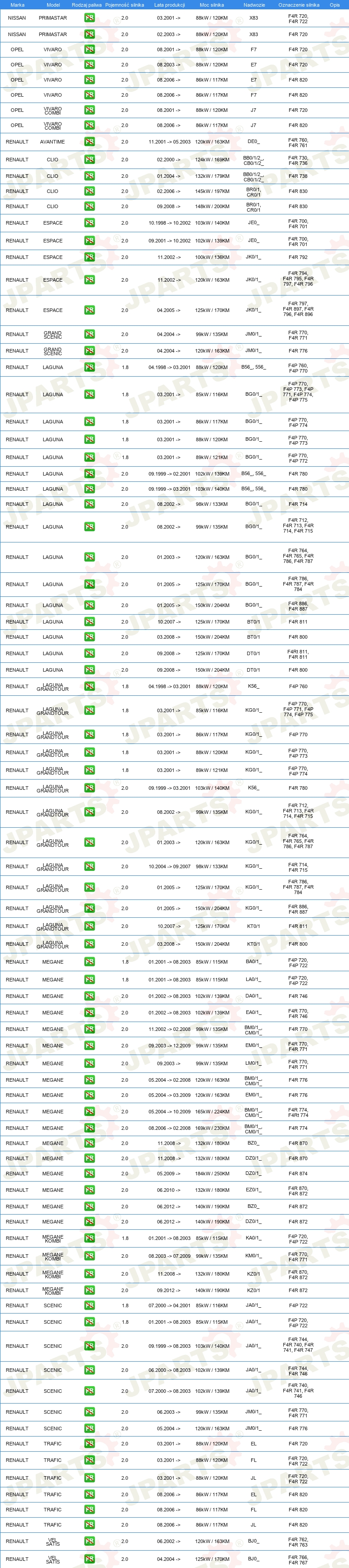Viewport: 349px width, 1568px height.
Task: Click fuel icon in Scenic 06.2003 row
Action: pos(90,1412)
